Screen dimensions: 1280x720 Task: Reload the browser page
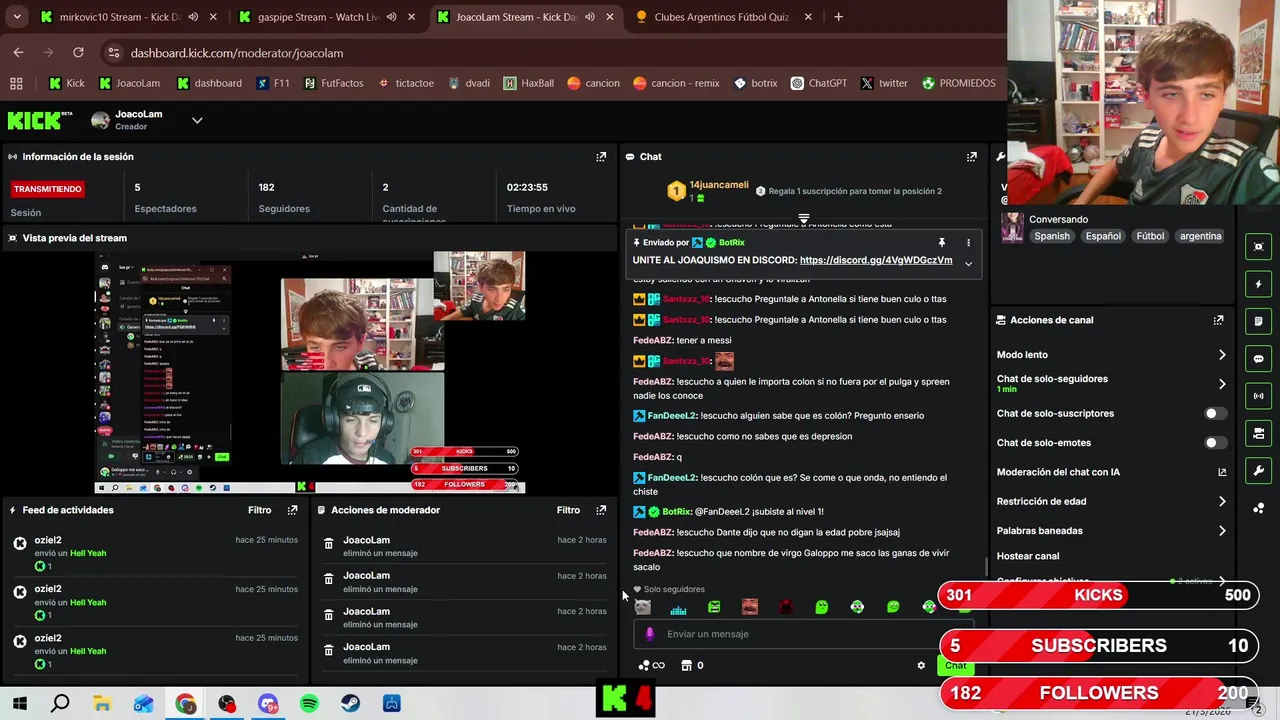(x=78, y=53)
